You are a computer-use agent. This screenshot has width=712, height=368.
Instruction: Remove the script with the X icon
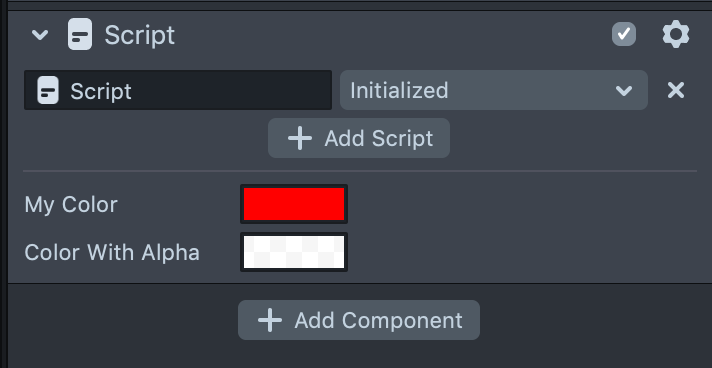point(676,90)
